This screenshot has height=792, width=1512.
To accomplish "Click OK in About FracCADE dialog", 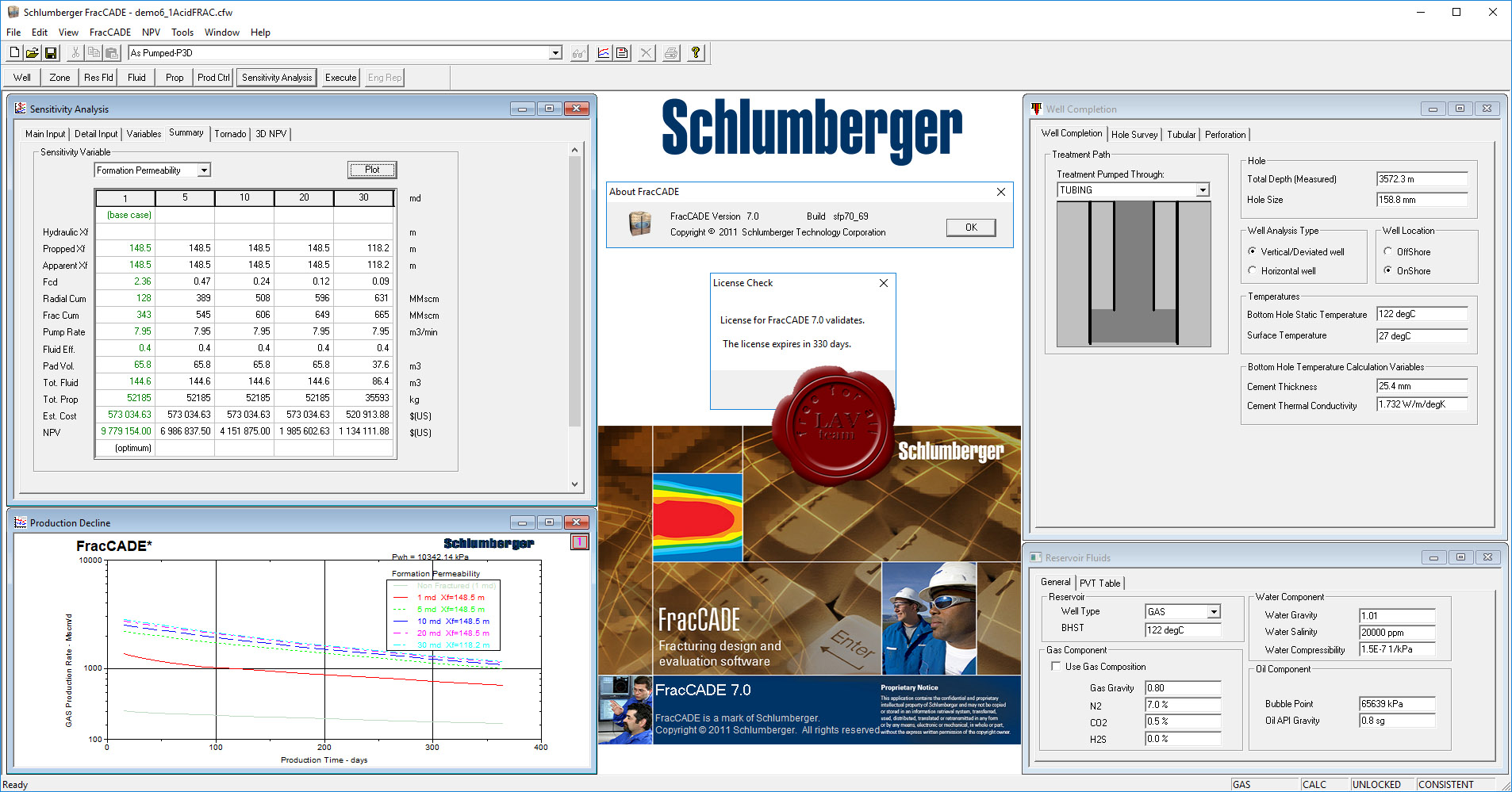I will click(x=971, y=228).
